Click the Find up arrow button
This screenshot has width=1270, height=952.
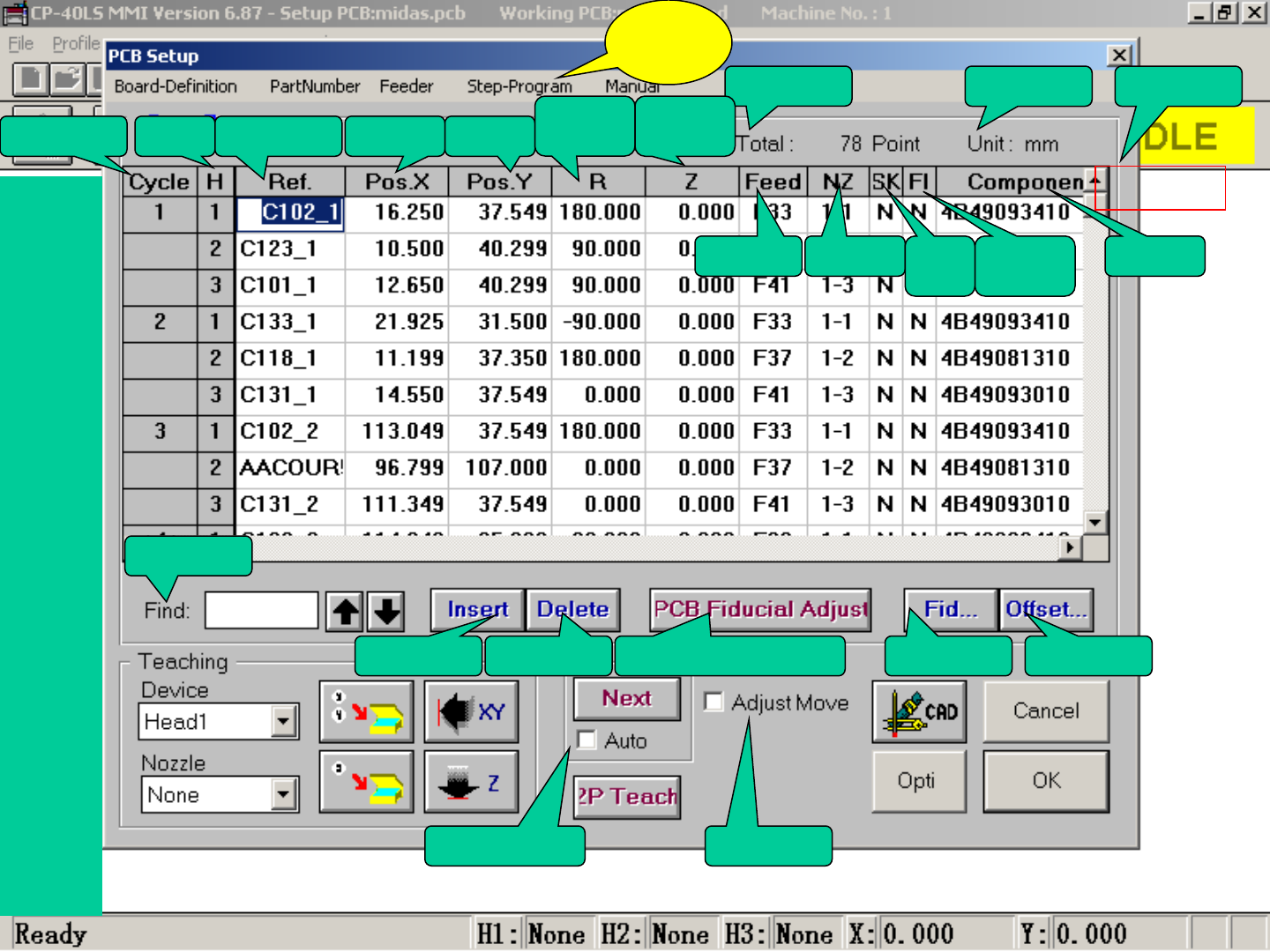pyautogui.click(x=345, y=610)
